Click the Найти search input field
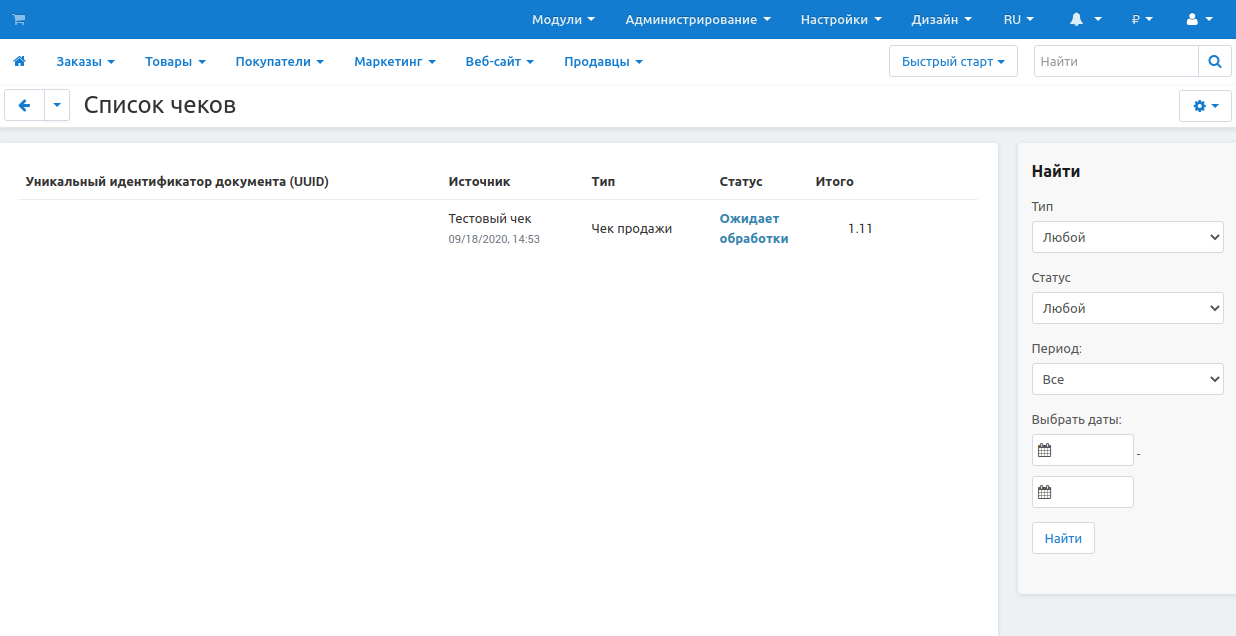The height and width of the screenshot is (636, 1236). [1115, 62]
